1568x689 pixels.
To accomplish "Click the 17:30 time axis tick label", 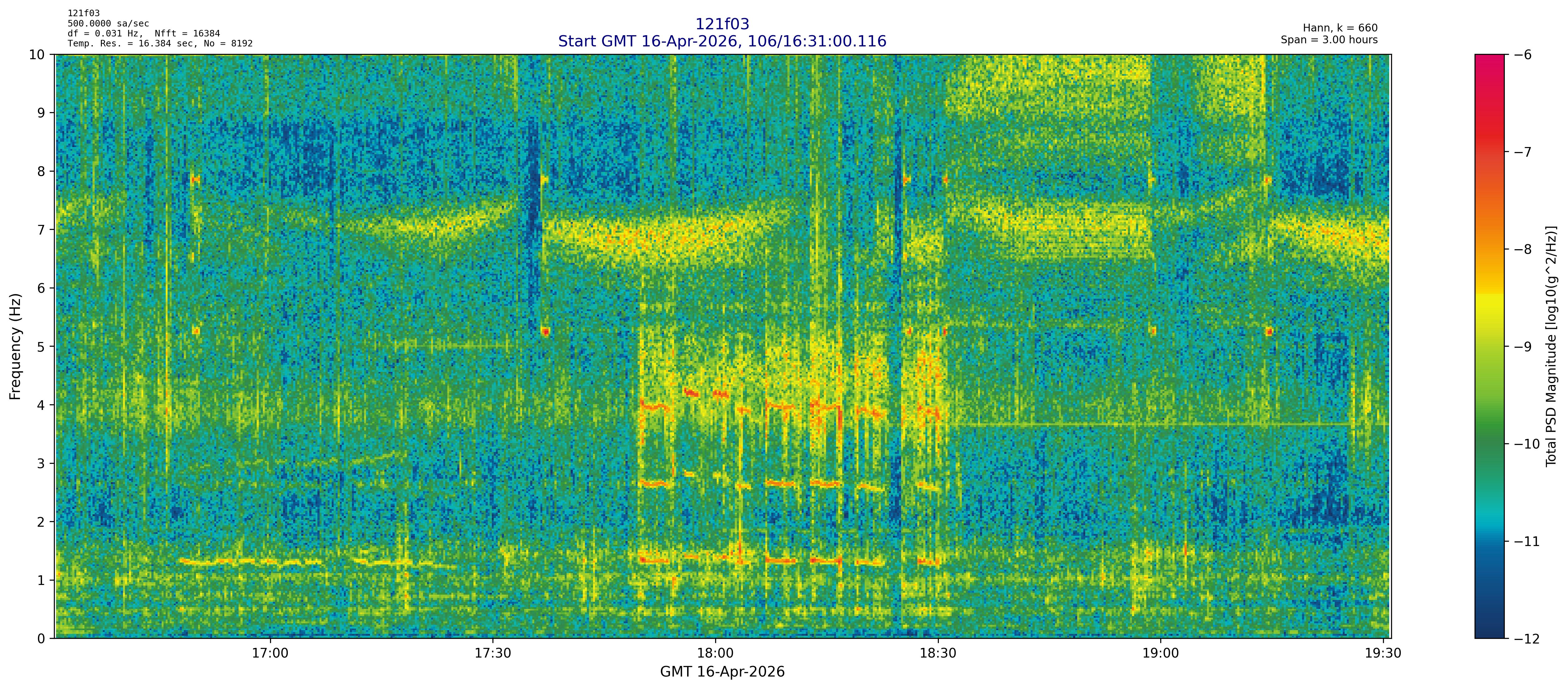I will (492, 654).
